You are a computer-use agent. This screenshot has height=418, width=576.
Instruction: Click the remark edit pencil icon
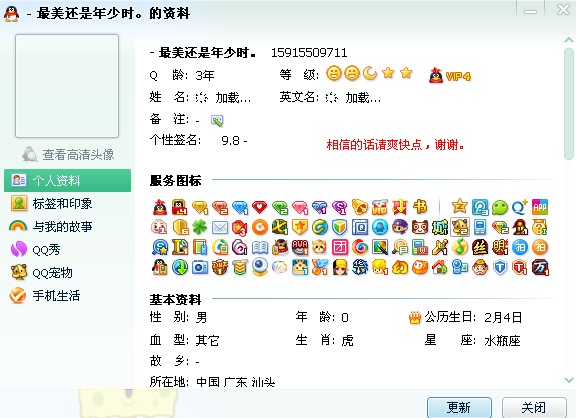(217, 120)
